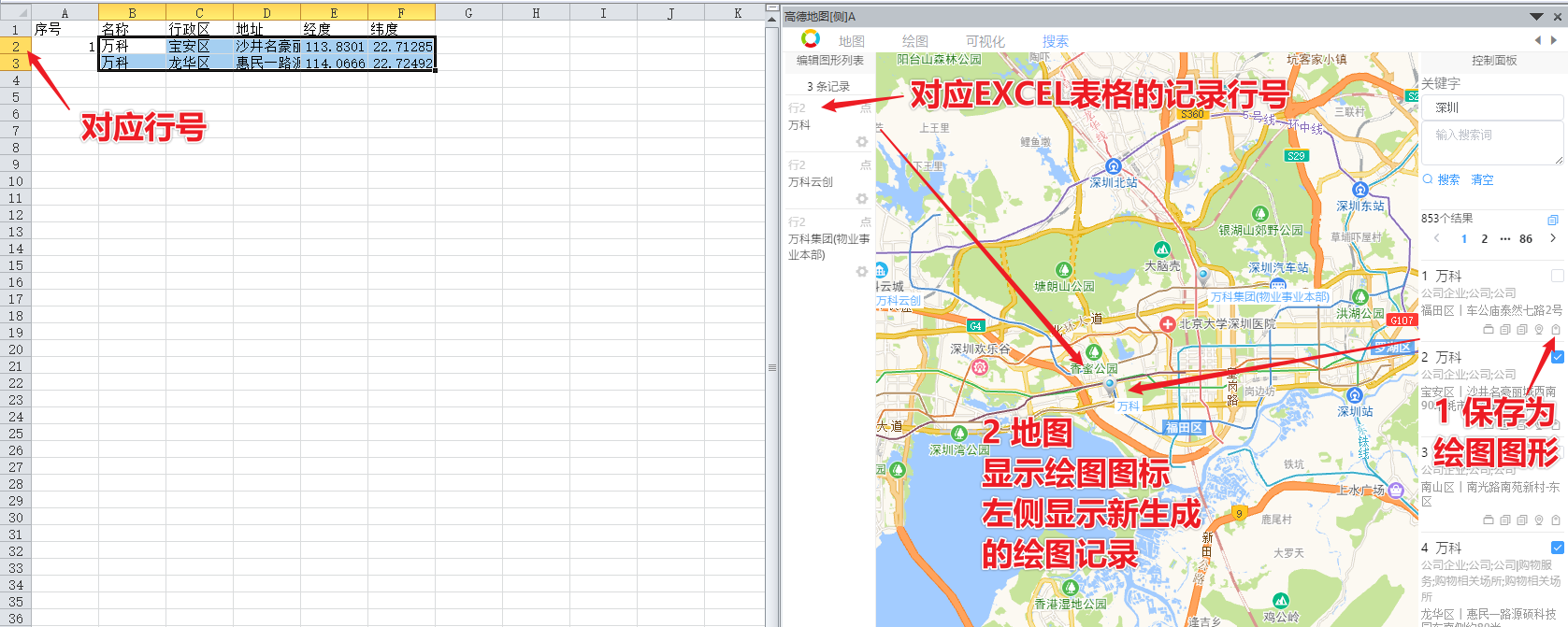Viewport: 1568px width, 627px height.
Task: Select cell containing 宝安区
Action: [199, 46]
